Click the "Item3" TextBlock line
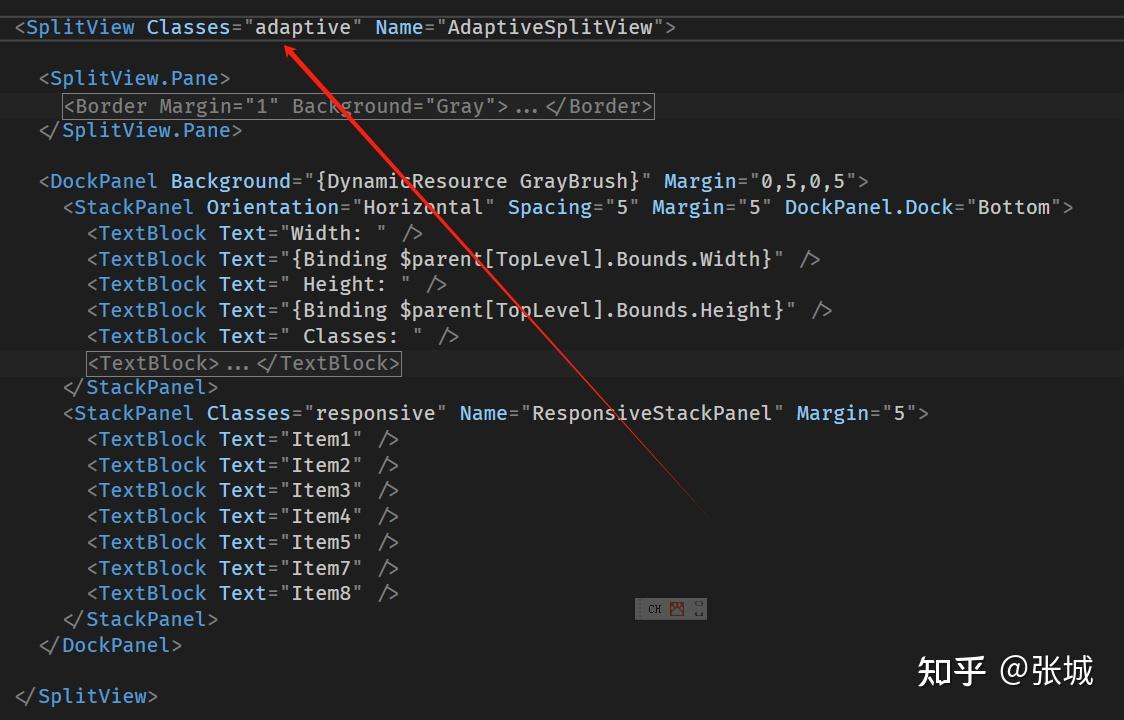The height and width of the screenshot is (720, 1124). [x=243, y=491]
